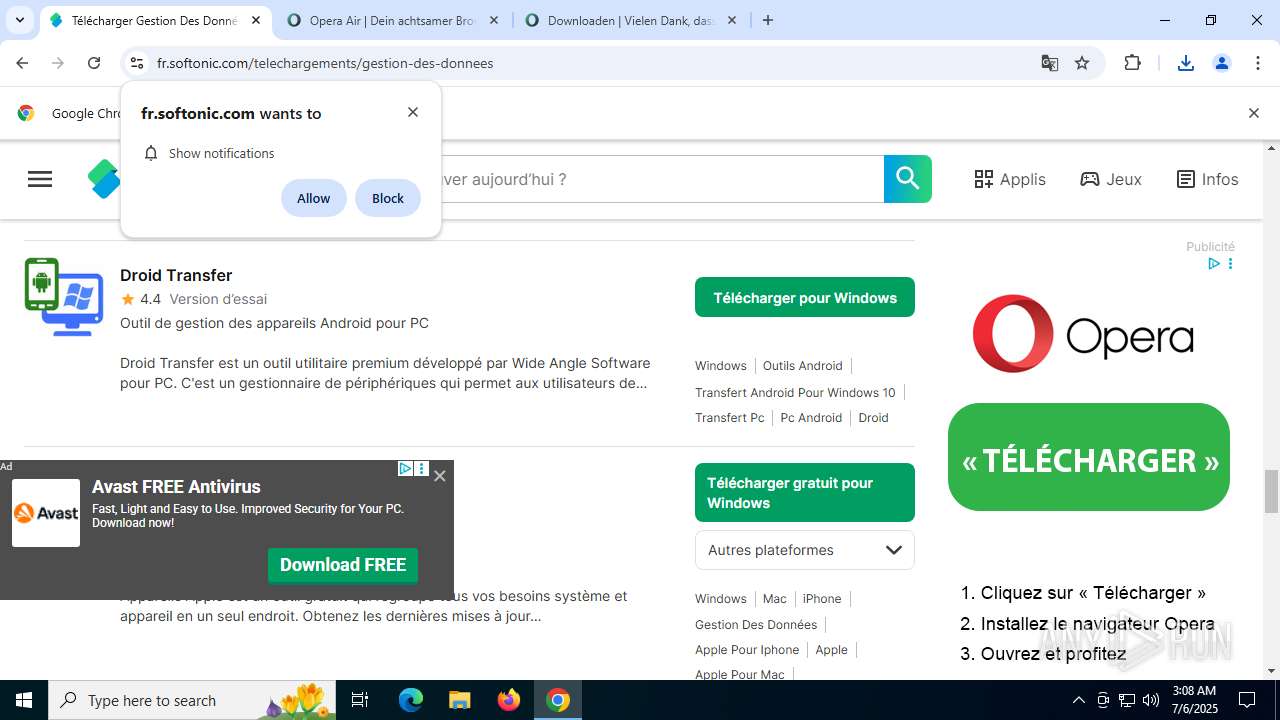
Task: Open Chrome three-dot menu
Action: [1258, 63]
